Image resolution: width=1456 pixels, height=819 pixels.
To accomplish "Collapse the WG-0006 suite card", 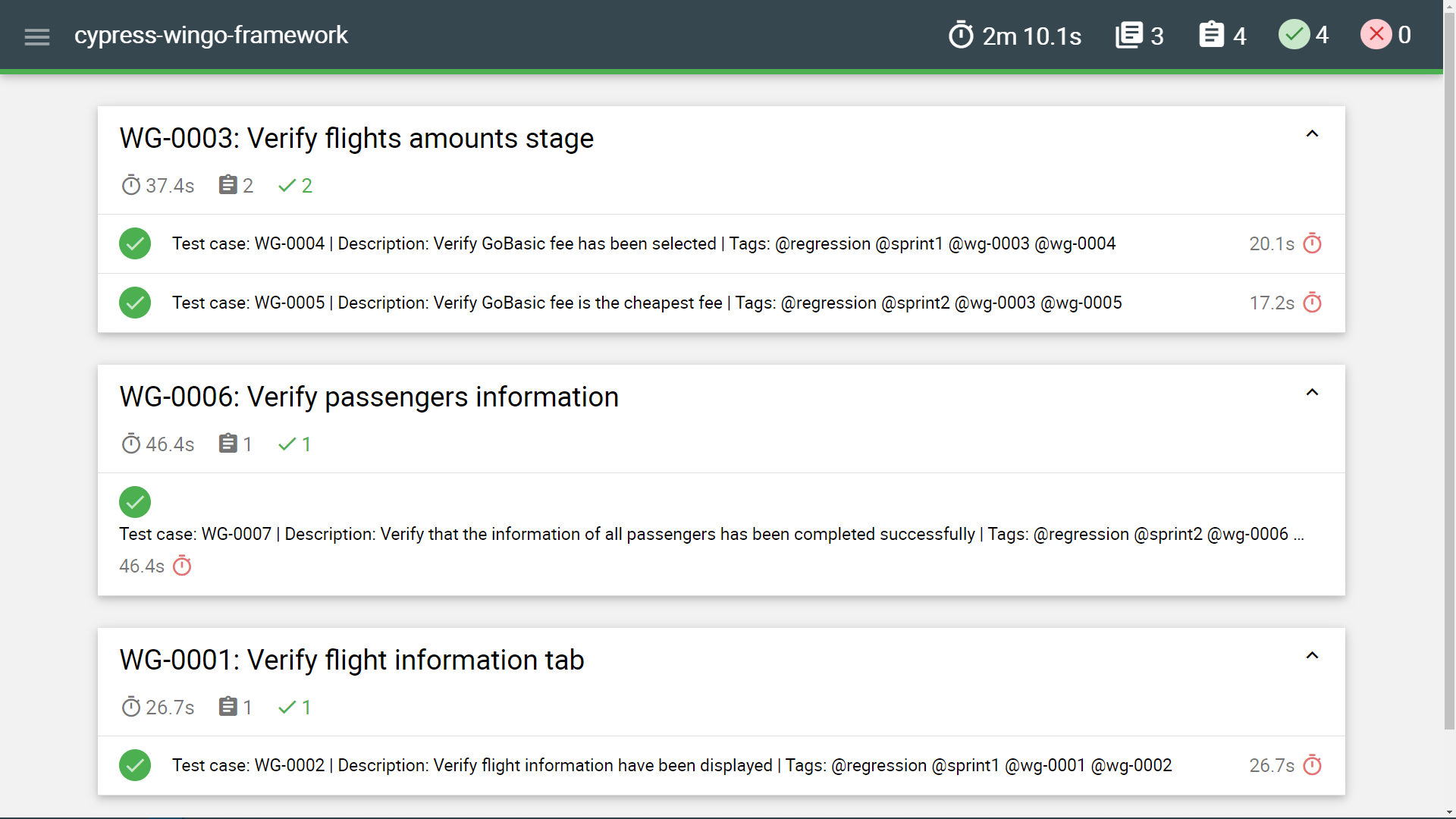I will click(1313, 392).
